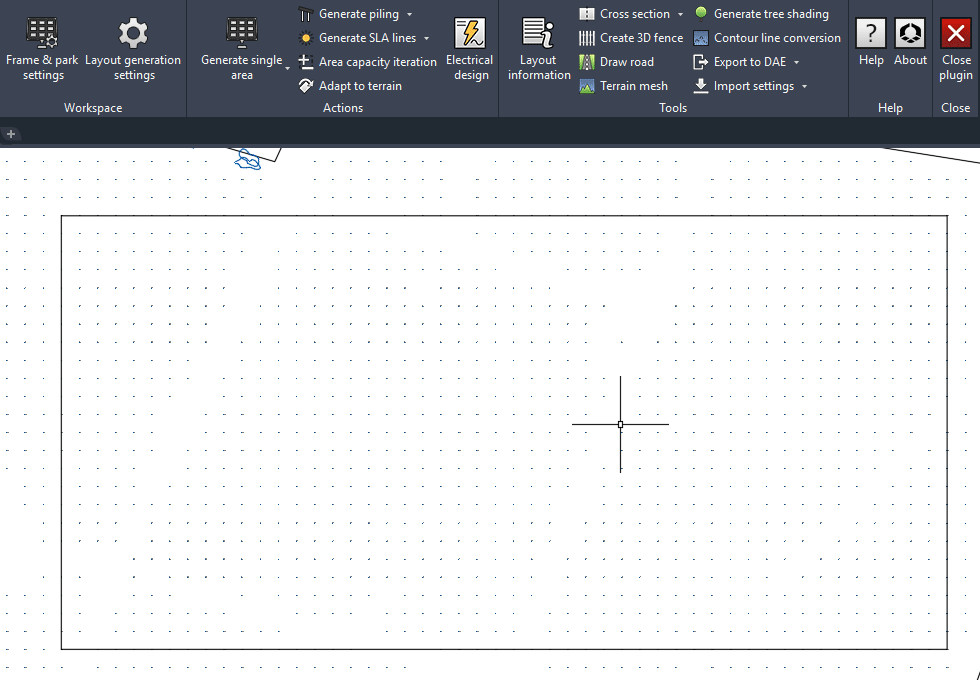Screen dimensions: 980x680
Task: Add a new drawing tab with plus
Action: (11, 134)
